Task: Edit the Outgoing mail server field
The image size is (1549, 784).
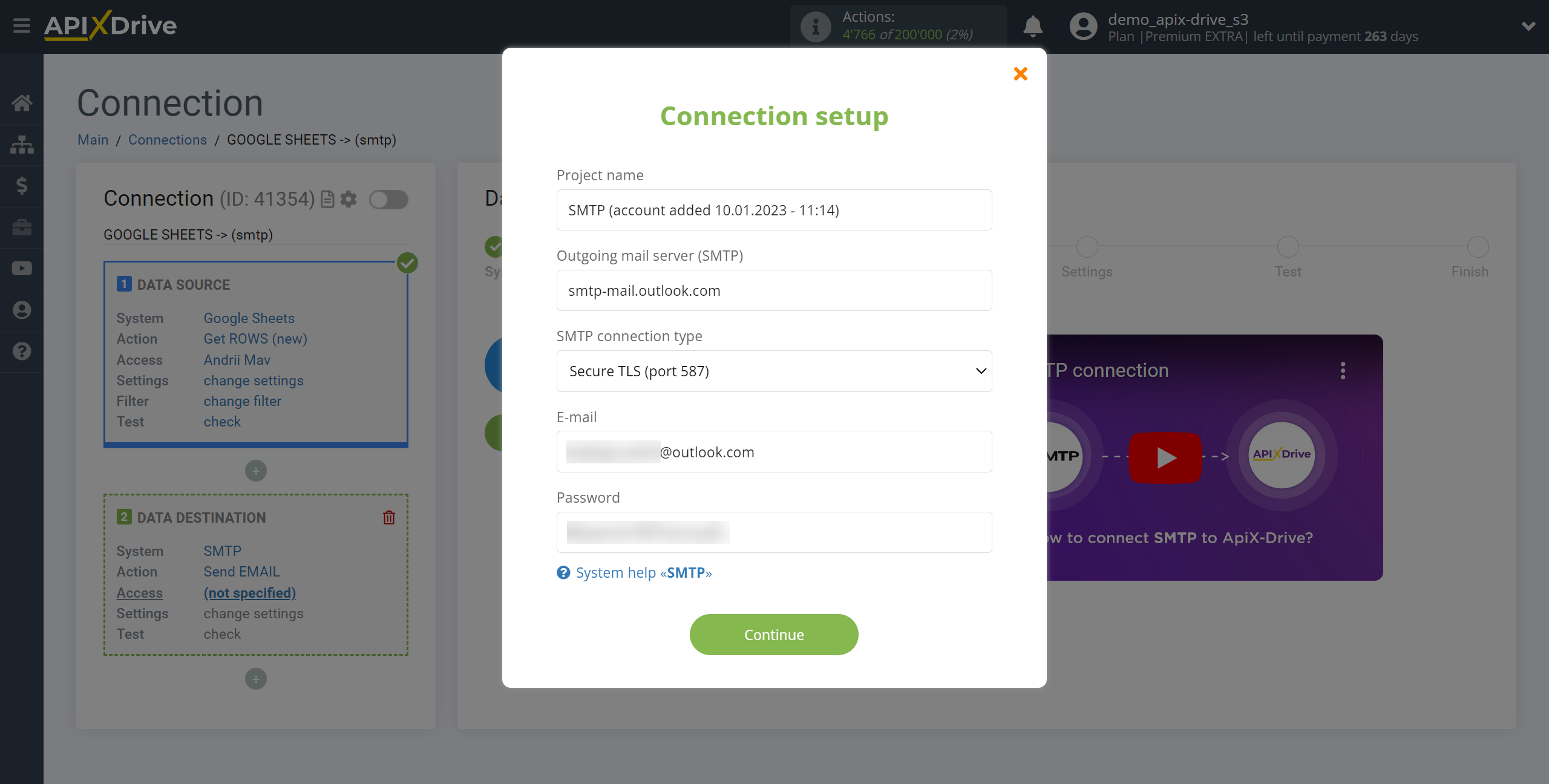Action: point(774,290)
